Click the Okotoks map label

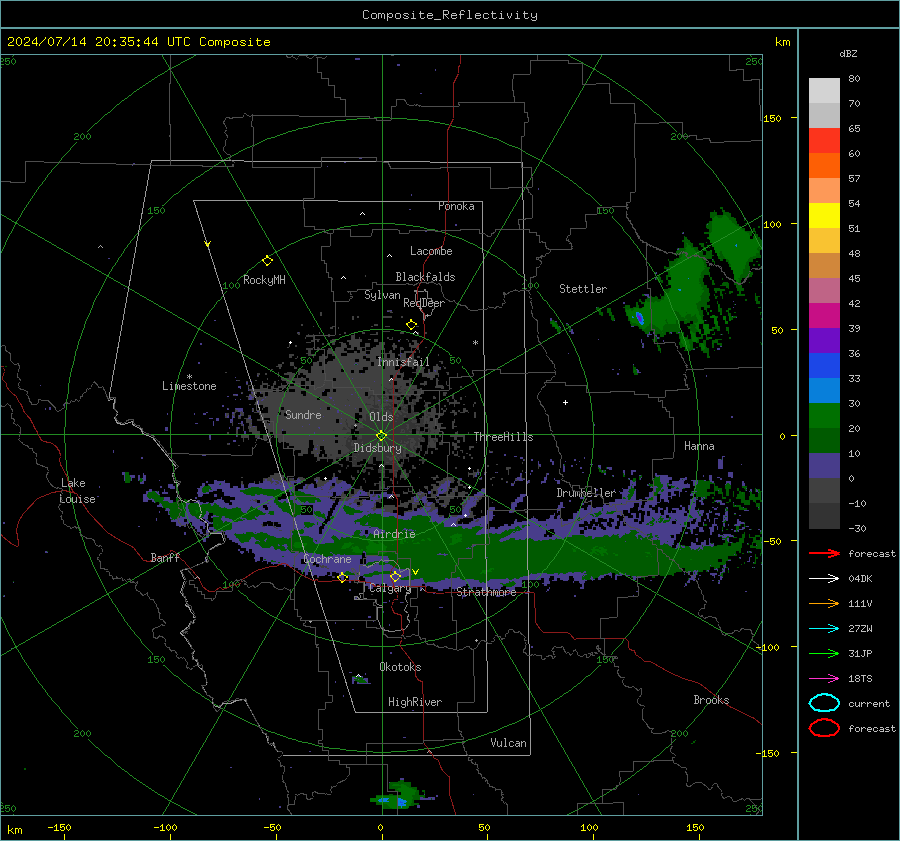point(400,667)
